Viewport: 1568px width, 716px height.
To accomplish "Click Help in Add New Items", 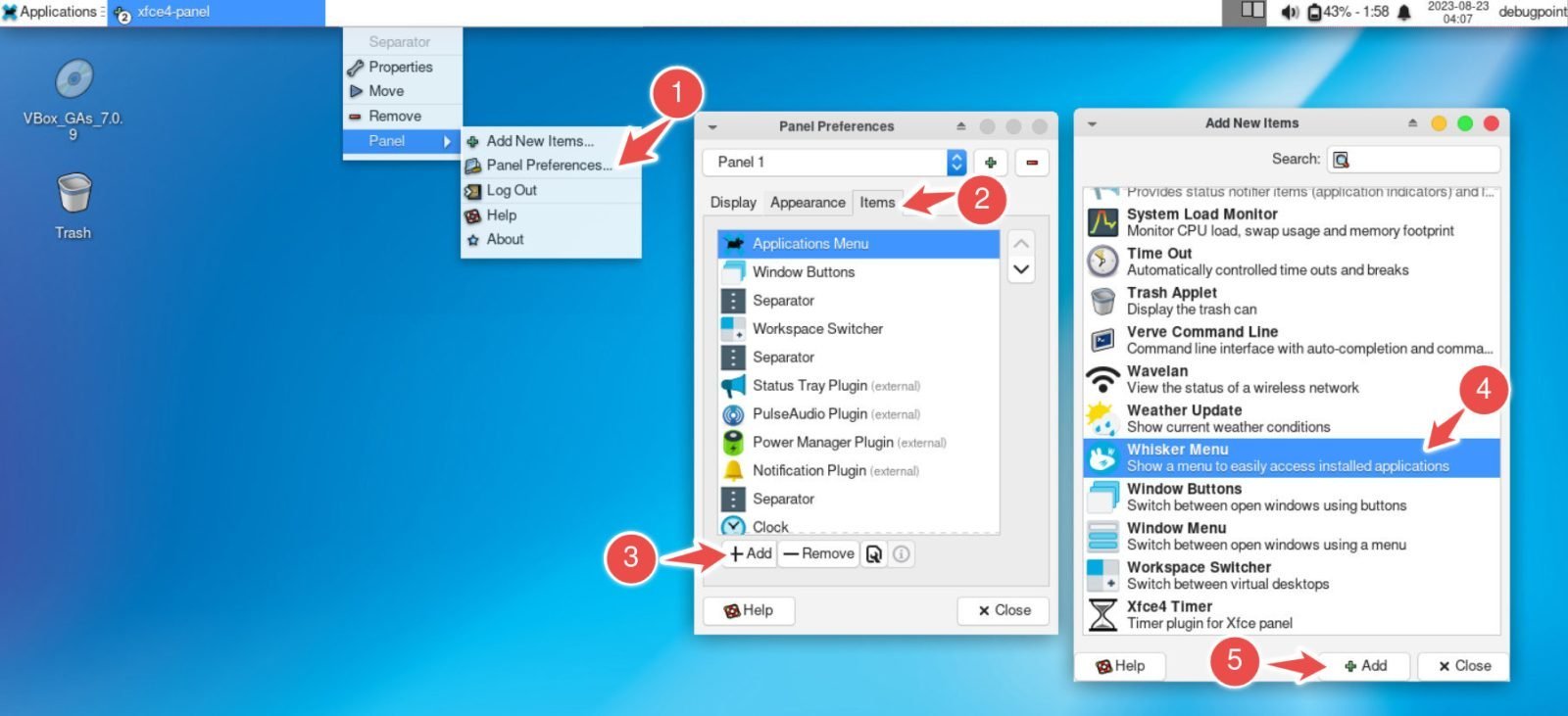I will 1120,666.
